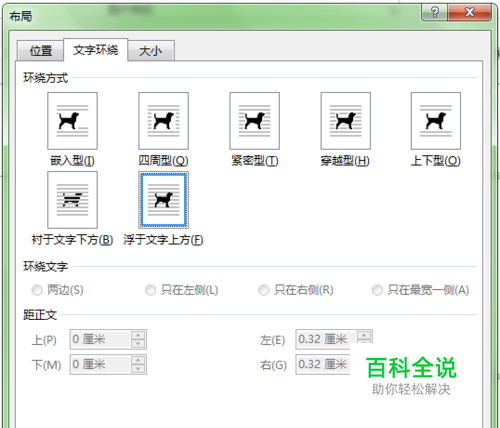Click the 右(G) distance input field
The height and width of the screenshot is (428, 500).
point(323,364)
